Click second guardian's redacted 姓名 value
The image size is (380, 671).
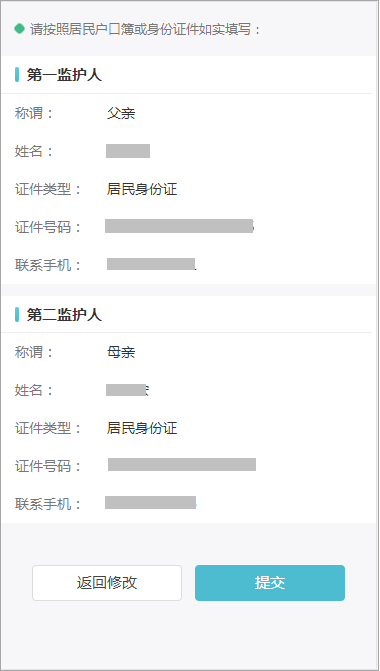127,390
